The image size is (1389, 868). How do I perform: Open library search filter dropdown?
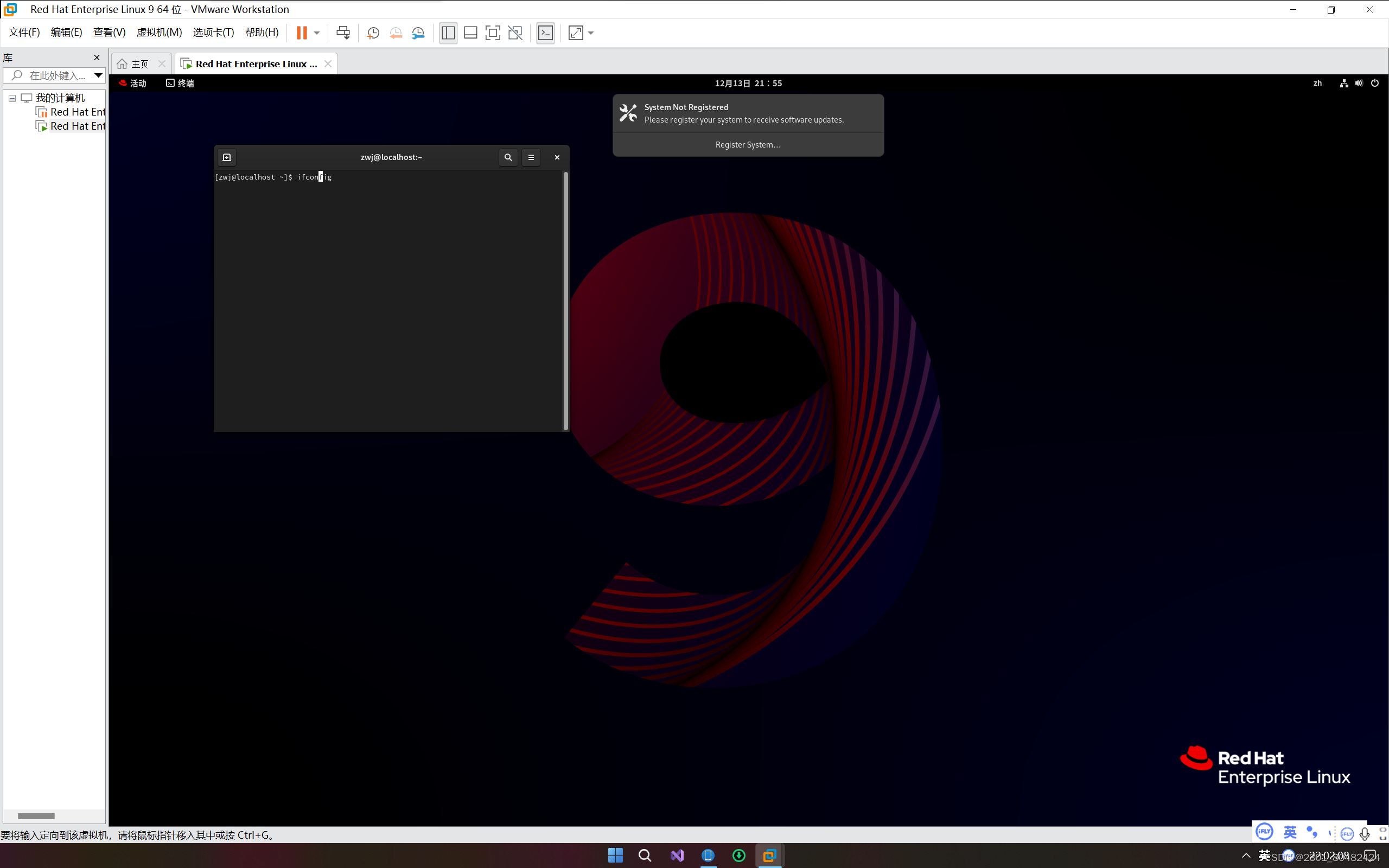(x=98, y=75)
